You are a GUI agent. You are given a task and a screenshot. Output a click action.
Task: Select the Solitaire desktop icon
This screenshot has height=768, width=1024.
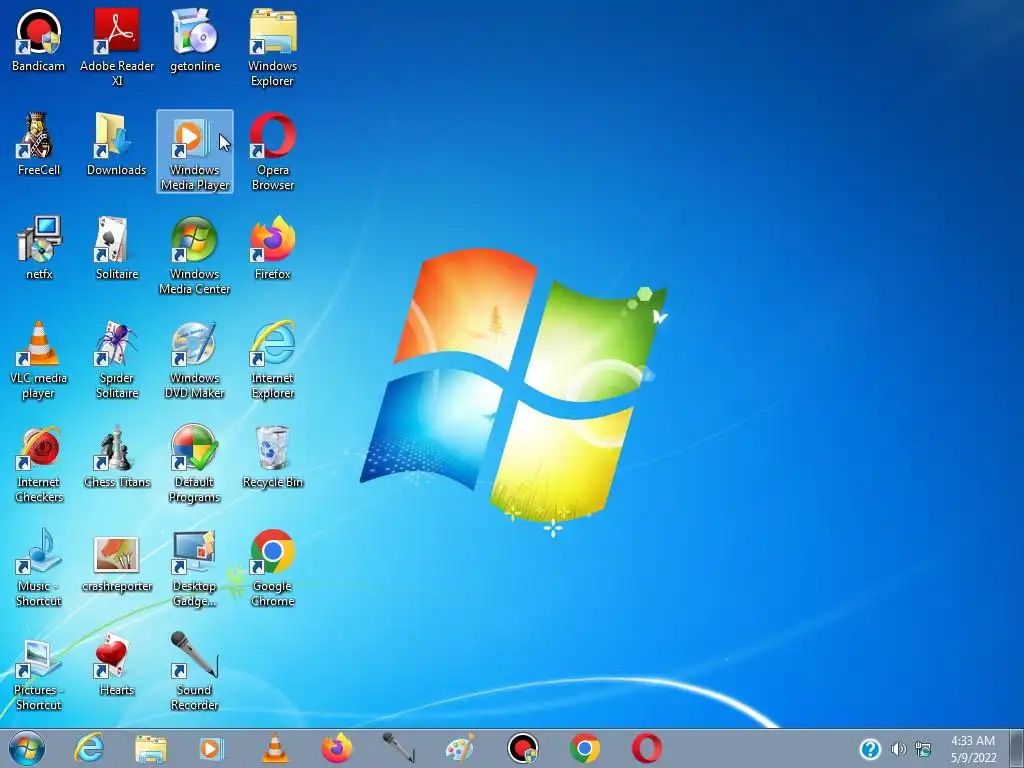pos(117,248)
